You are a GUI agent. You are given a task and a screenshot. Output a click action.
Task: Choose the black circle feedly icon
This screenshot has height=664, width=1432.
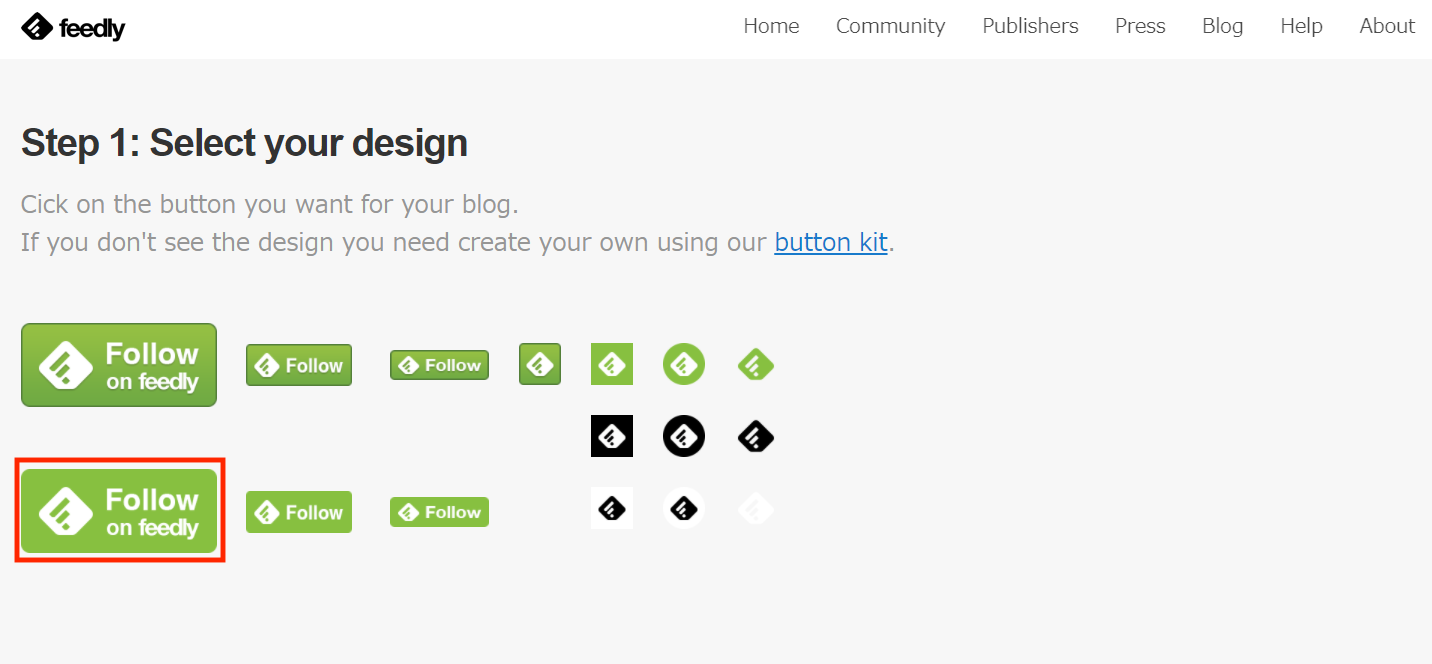click(684, 436)
